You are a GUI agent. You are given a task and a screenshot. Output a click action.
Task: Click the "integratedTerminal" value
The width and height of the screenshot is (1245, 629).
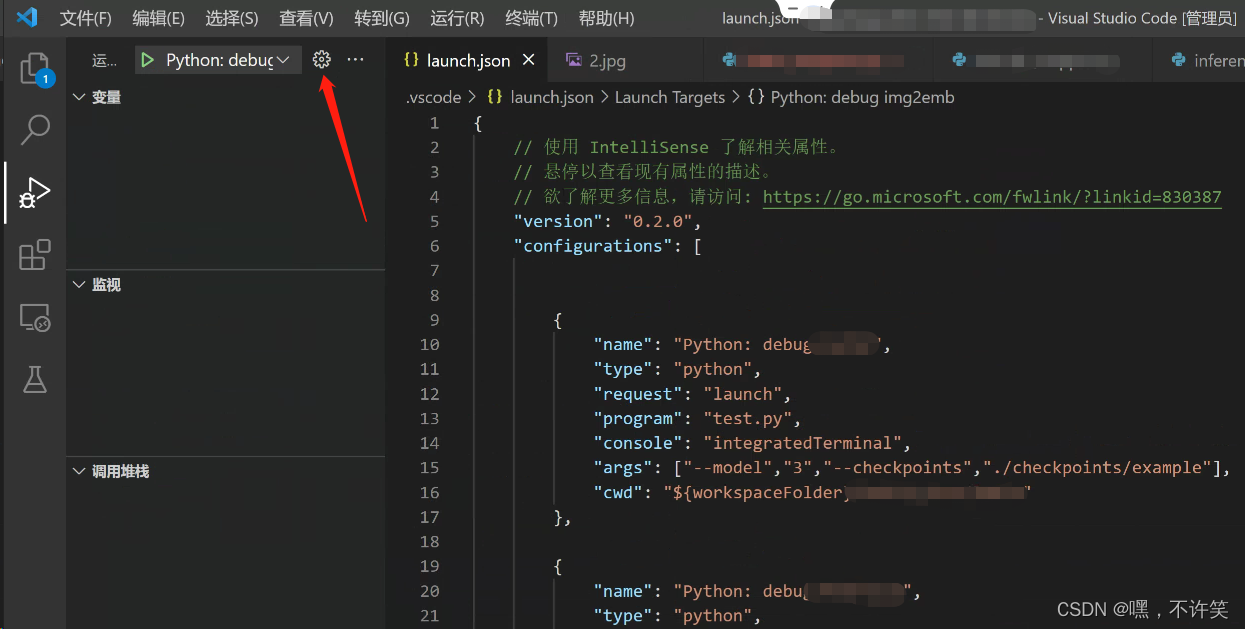[x=802, y=443]
